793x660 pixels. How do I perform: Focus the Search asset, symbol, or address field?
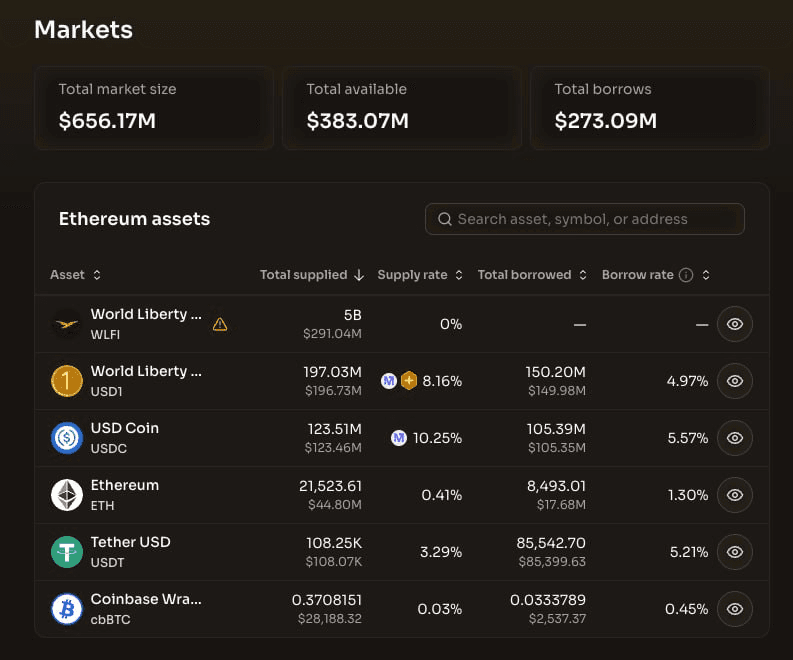585,219
